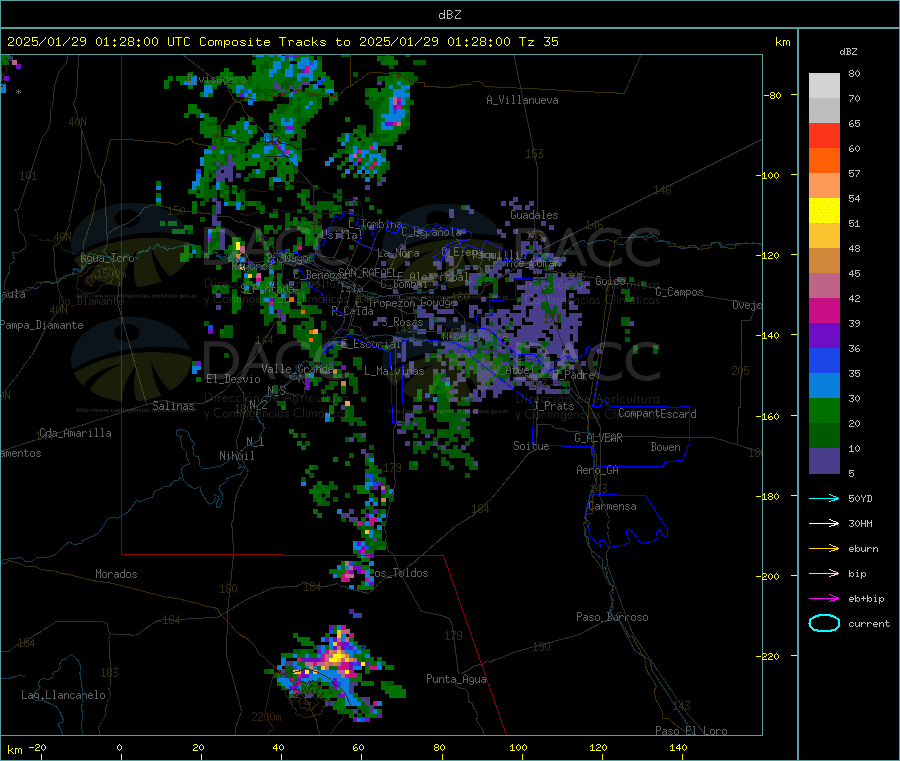Screen dimensions: 900x761
Task: Click the cyan 'current' ellipse legend icon
Action: click(824, 623)
